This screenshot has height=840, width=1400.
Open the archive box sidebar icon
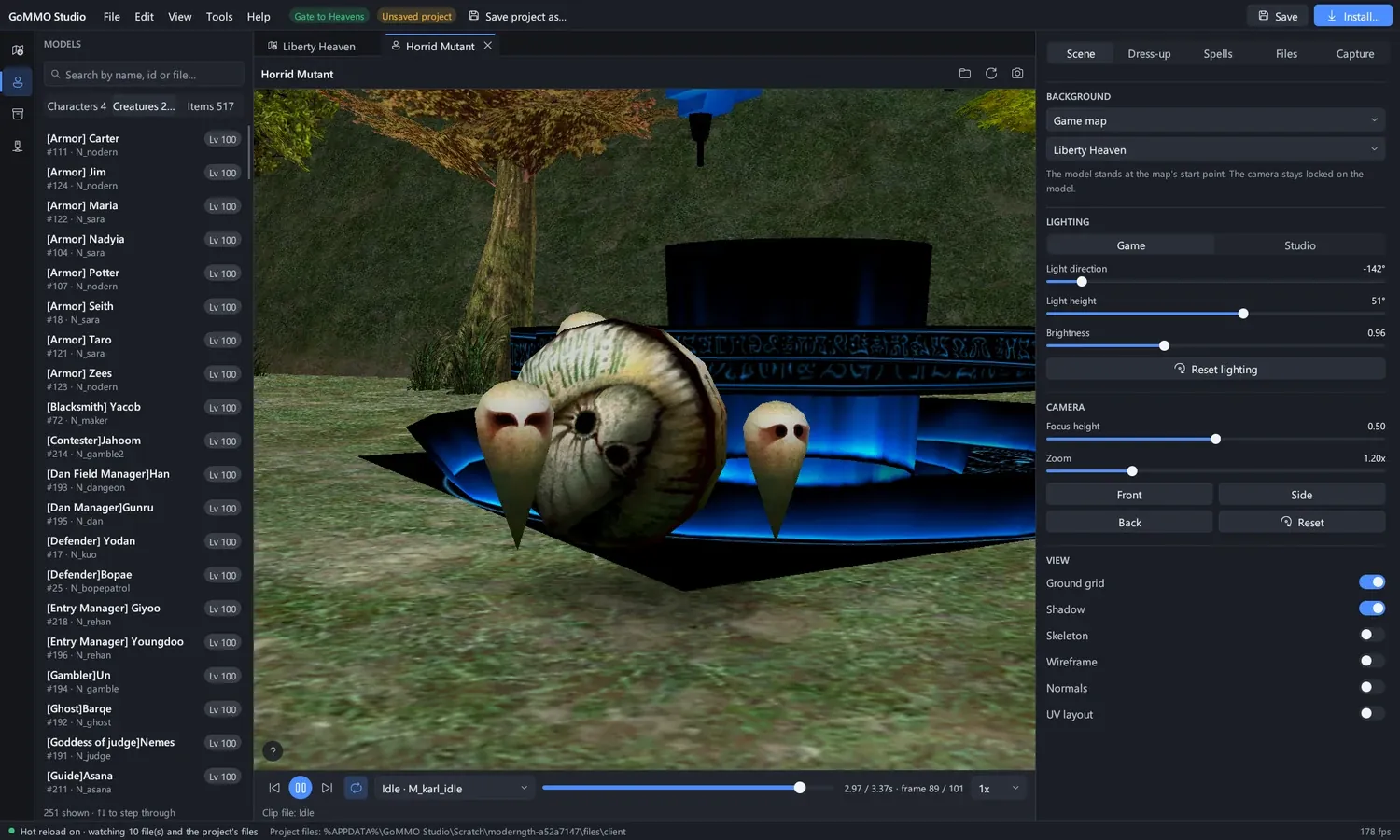coord(17,114)
